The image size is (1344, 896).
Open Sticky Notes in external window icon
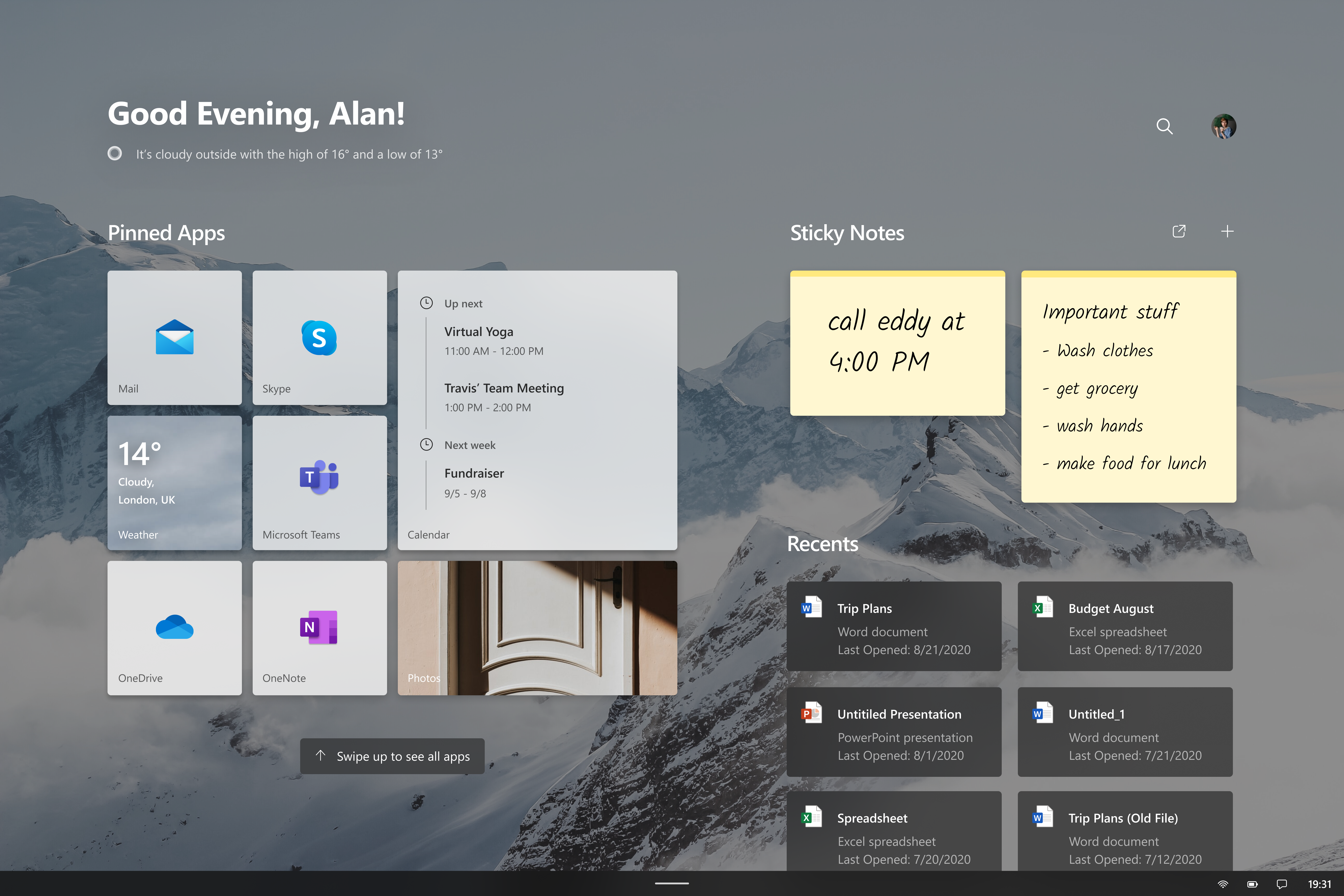(x=1179, y=231)
